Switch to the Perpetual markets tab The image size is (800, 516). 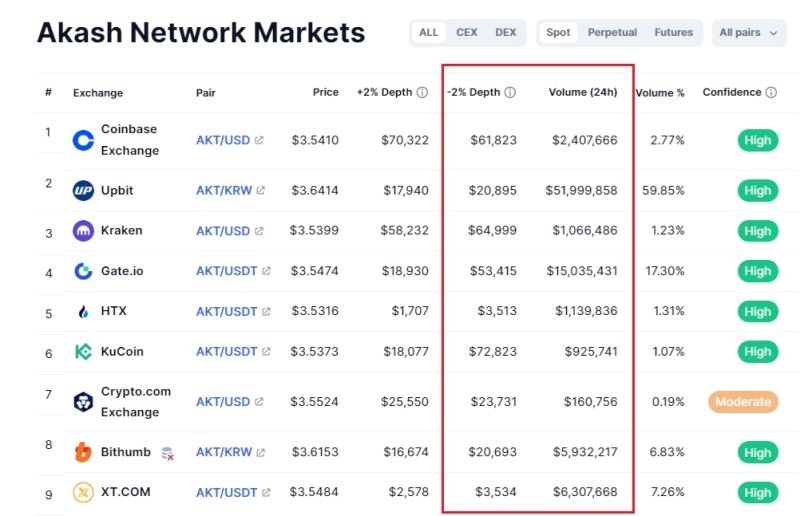pyautogui.click(x=612, y=33)
